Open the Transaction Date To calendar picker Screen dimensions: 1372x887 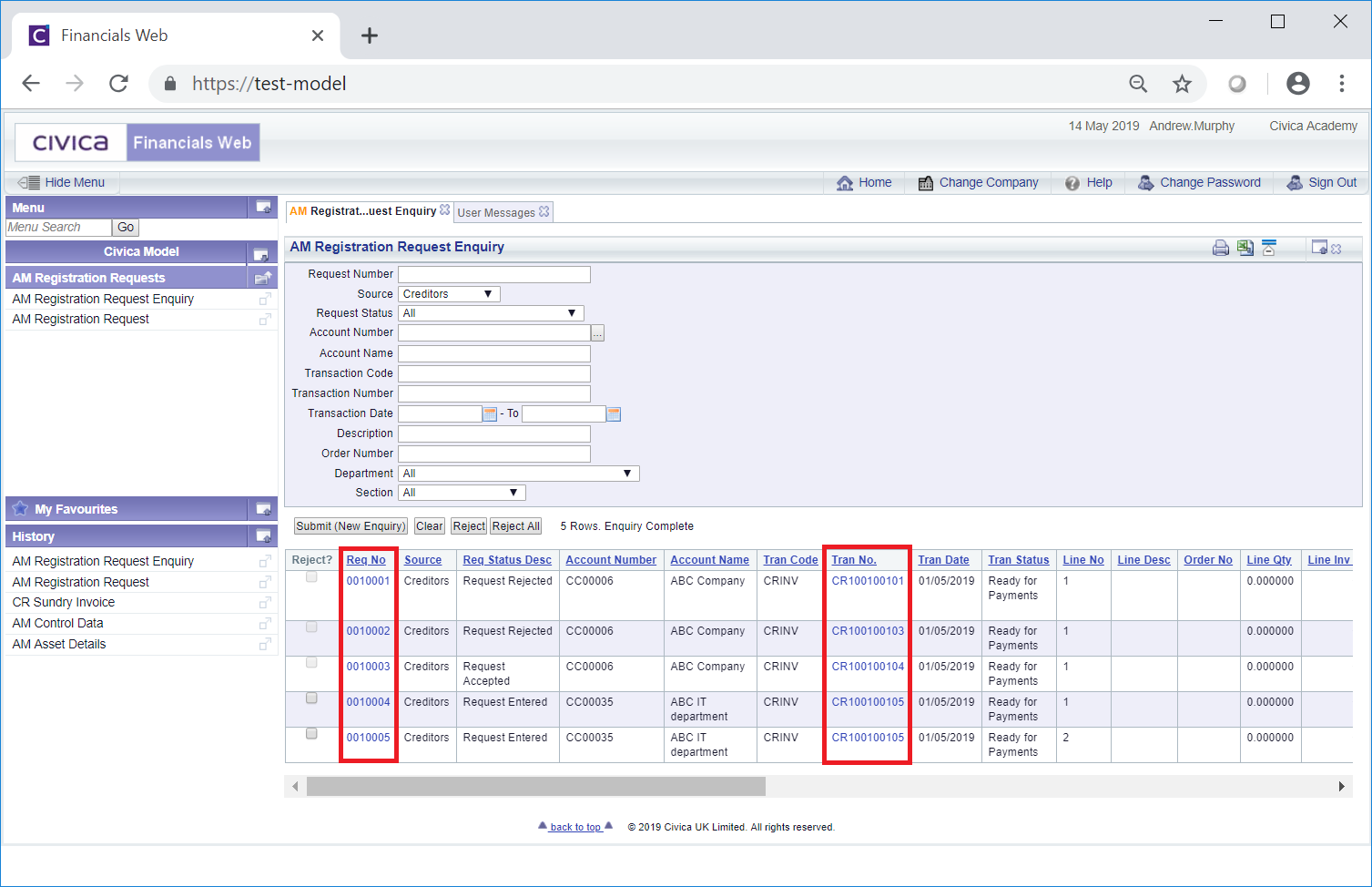pyautogui.click(x=614, y=414)
